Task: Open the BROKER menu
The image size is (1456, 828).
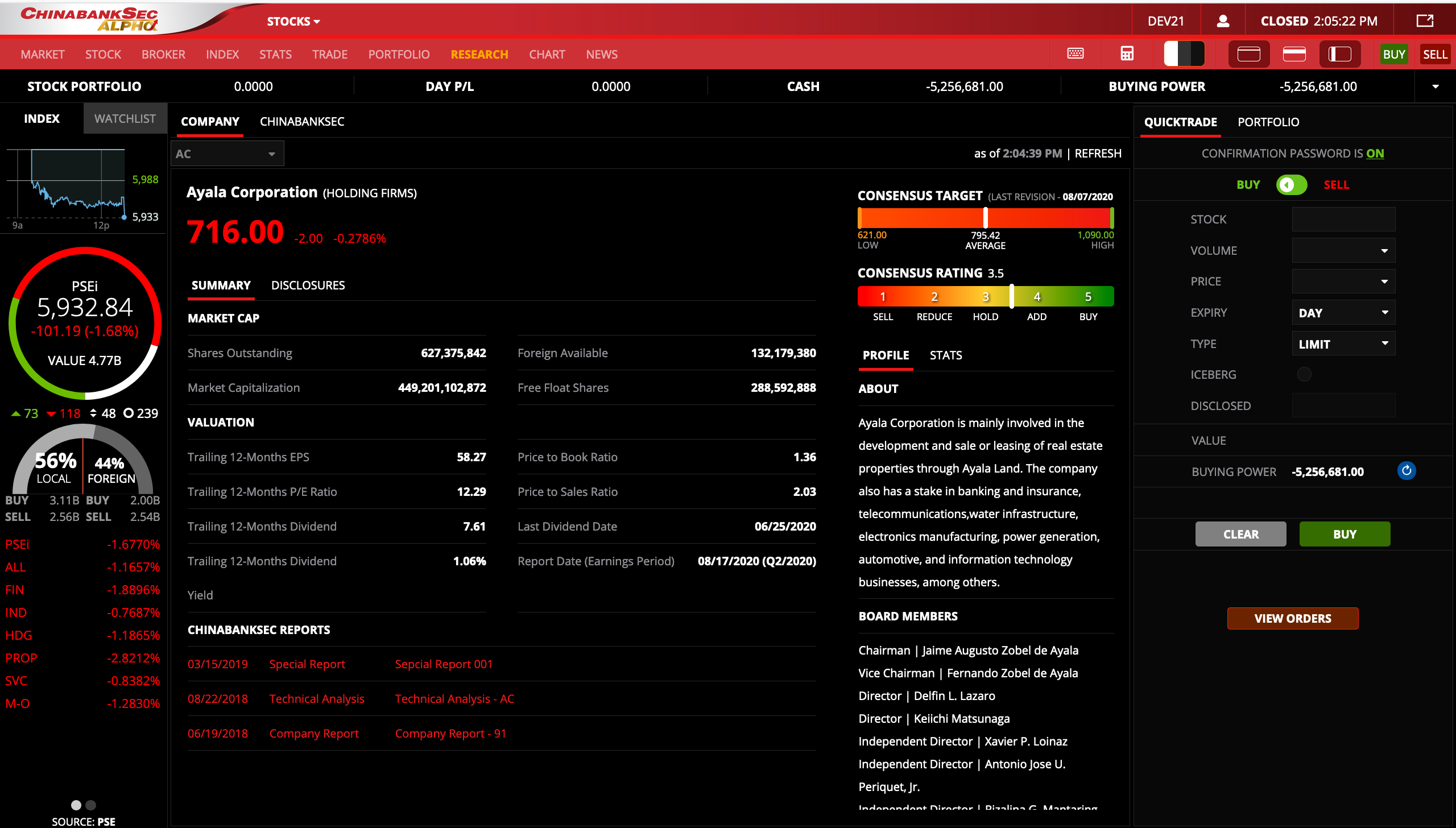Action: click(163, 55)
